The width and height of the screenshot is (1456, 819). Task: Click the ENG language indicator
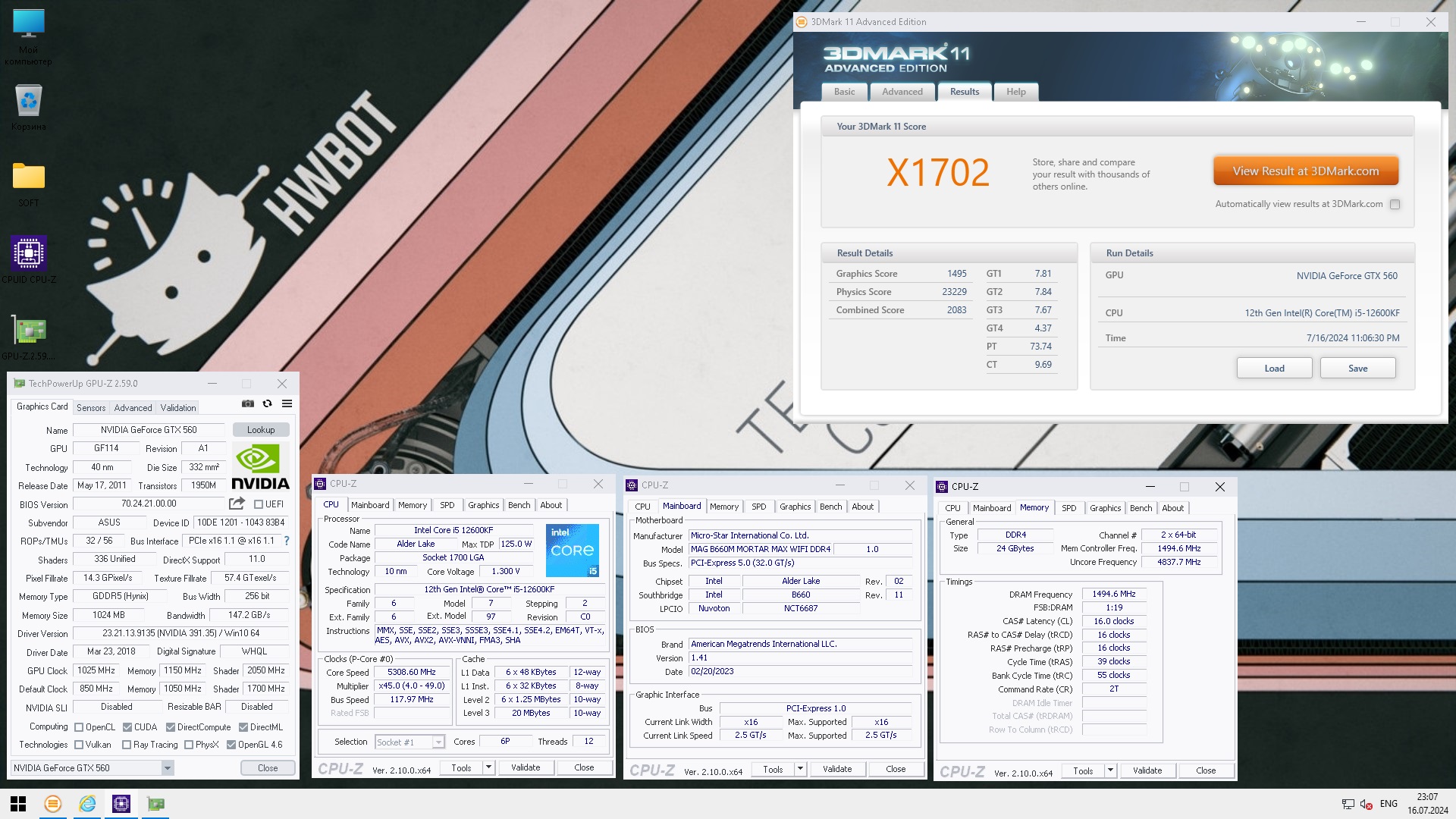[1389, 804]
